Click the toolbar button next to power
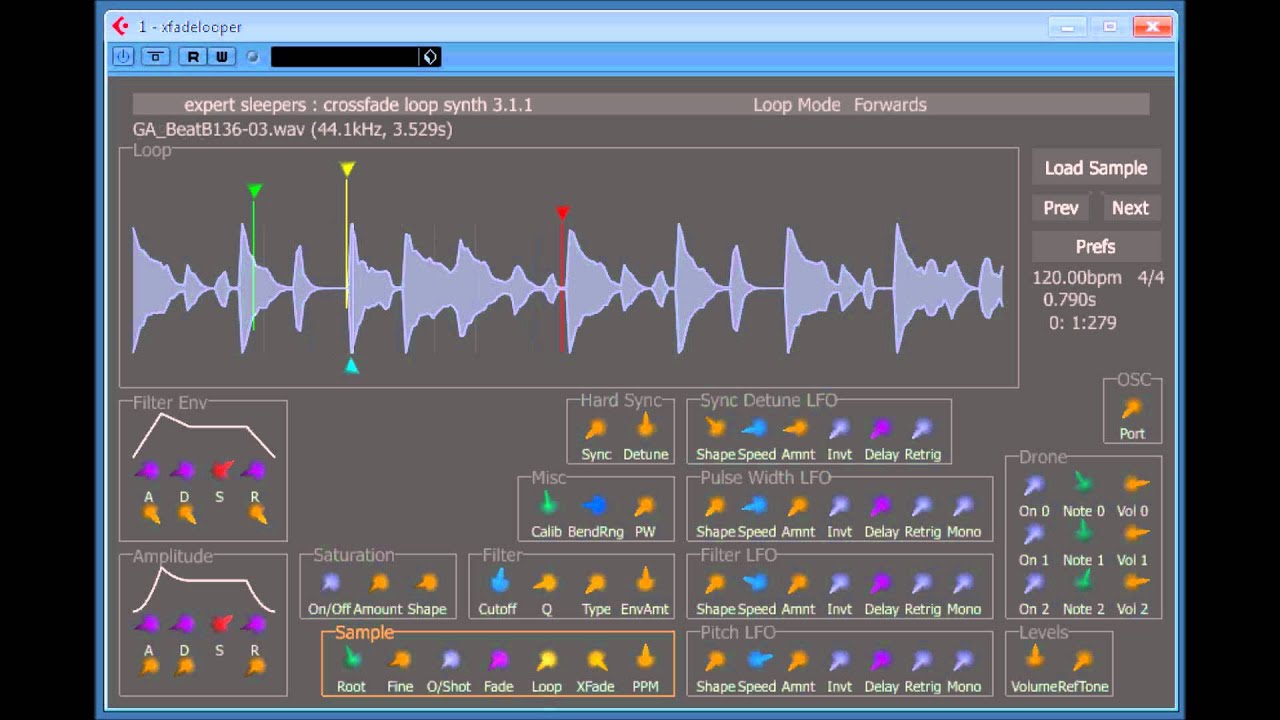This screenshot has width=1280, height=720. point(155,57)
